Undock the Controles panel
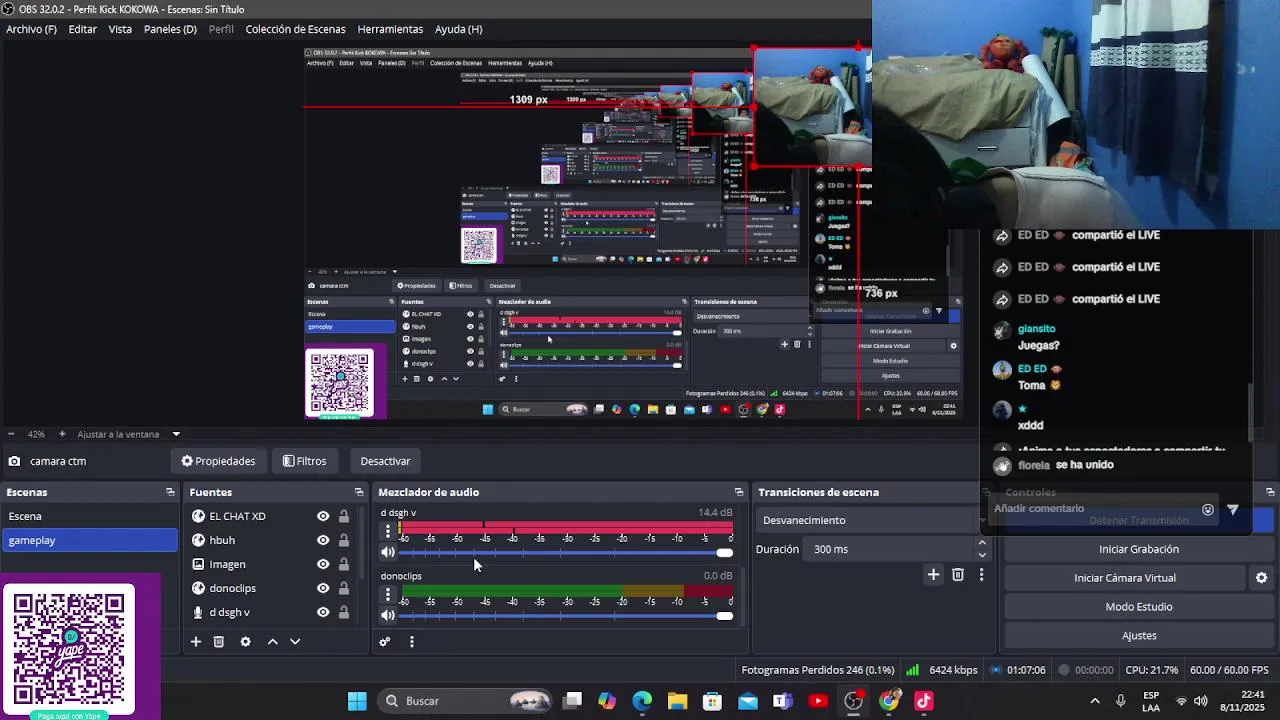Screen dimensions: 1280x720 click(1270, 492)
